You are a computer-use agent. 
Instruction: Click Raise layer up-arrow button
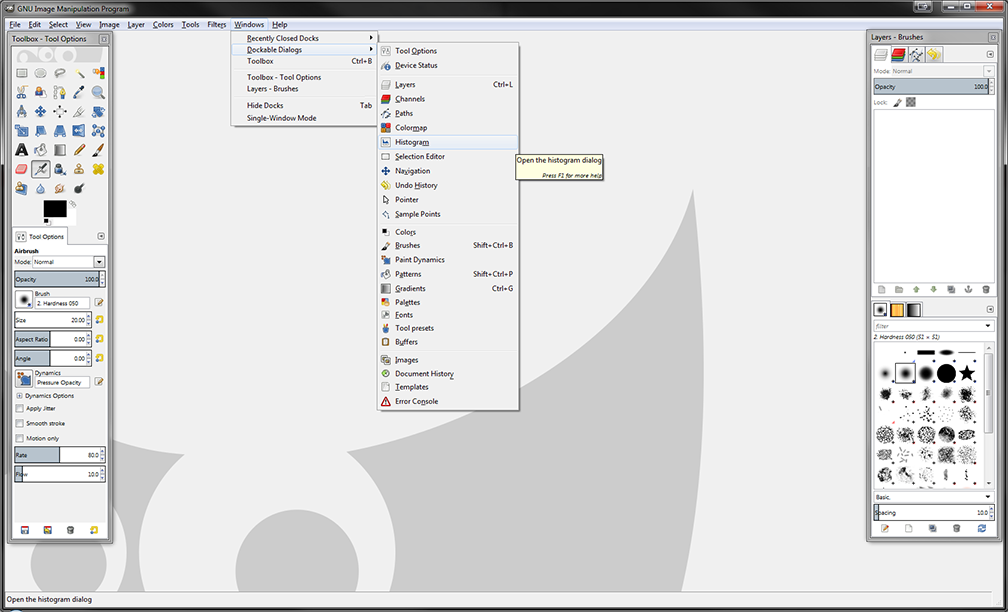tap(916, 290)
